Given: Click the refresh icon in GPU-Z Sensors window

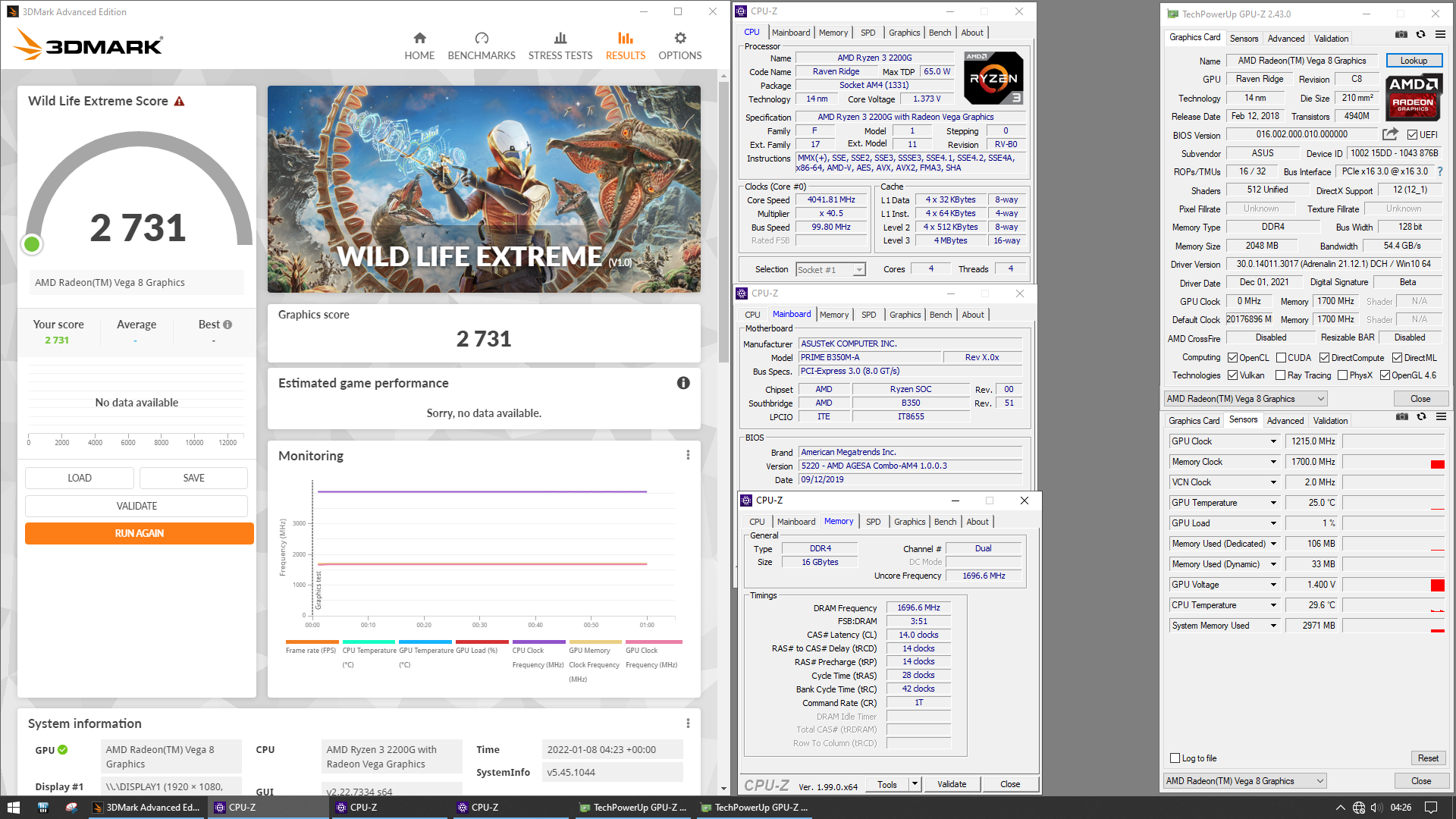Looking at the screenshot, I should 1422,416.
